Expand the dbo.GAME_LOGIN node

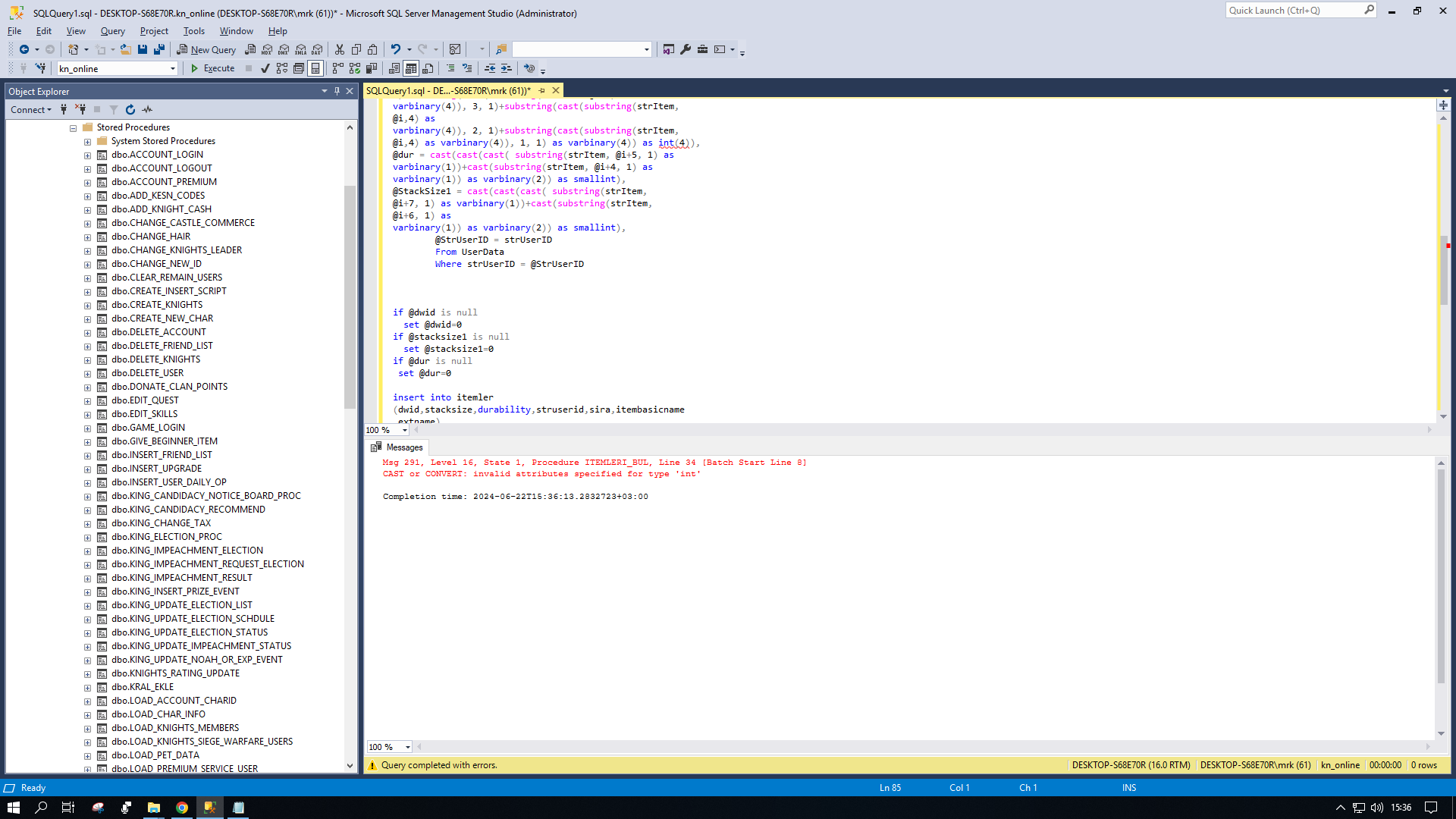[x=87, y=428]
